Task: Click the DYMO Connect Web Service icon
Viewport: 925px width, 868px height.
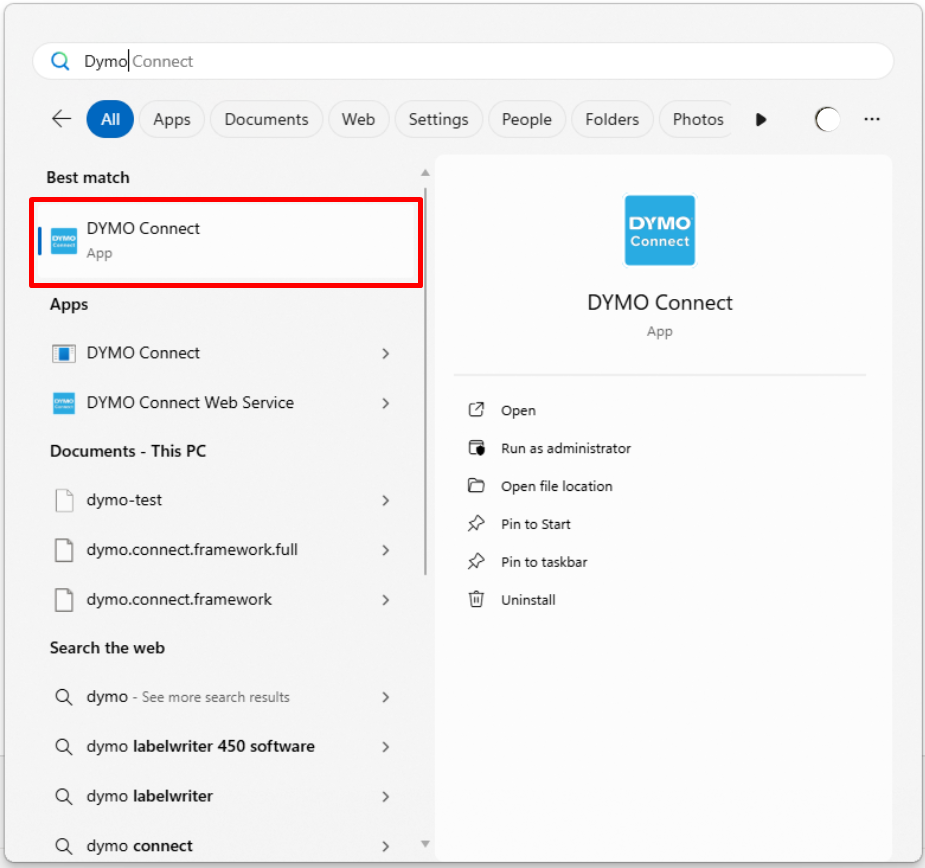Action: (x=64, y=403)
